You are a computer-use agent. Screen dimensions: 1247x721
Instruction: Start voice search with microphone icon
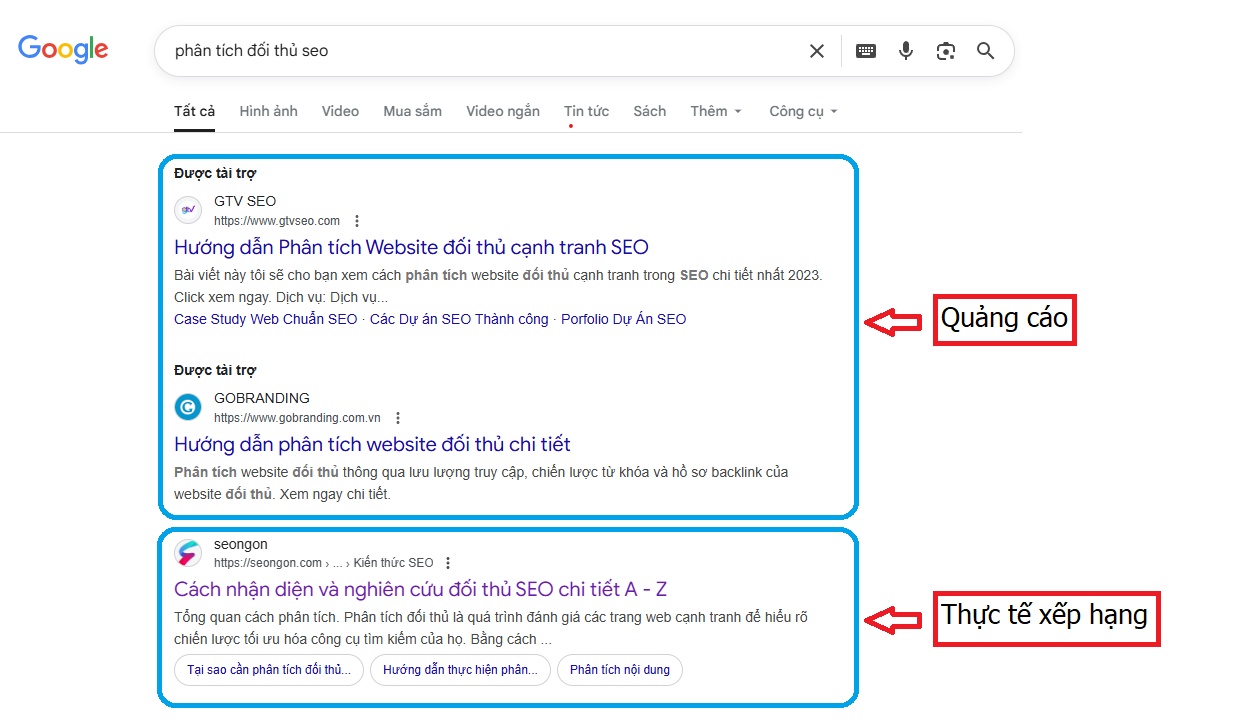tap(906, 51)
